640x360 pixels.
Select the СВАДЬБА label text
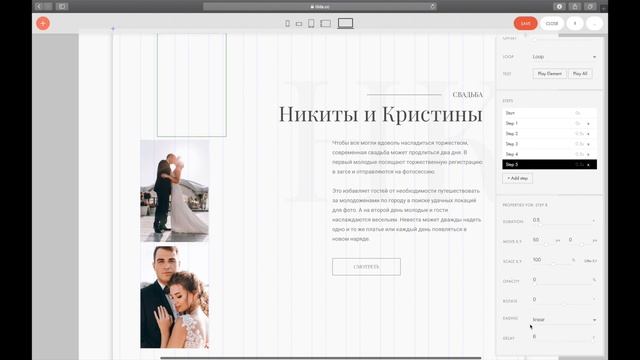pos(467,95)
